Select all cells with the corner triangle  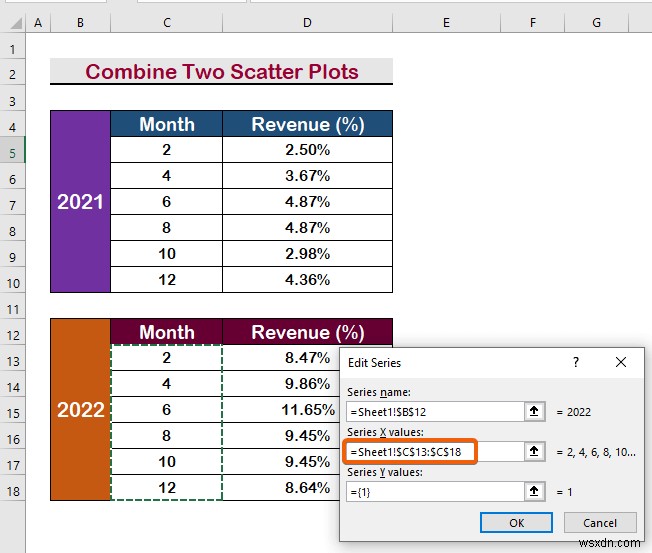click(15, 23)
